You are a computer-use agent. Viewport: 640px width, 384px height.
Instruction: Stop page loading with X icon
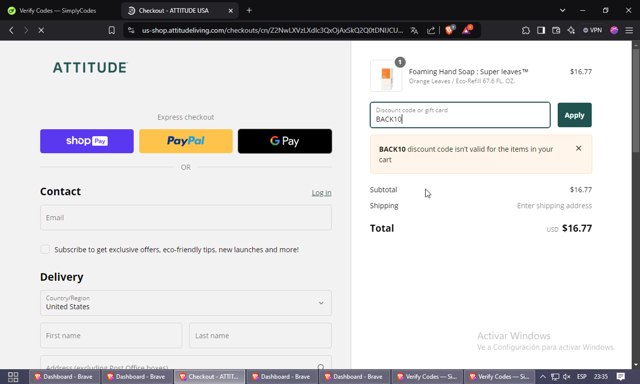(41, 30)
